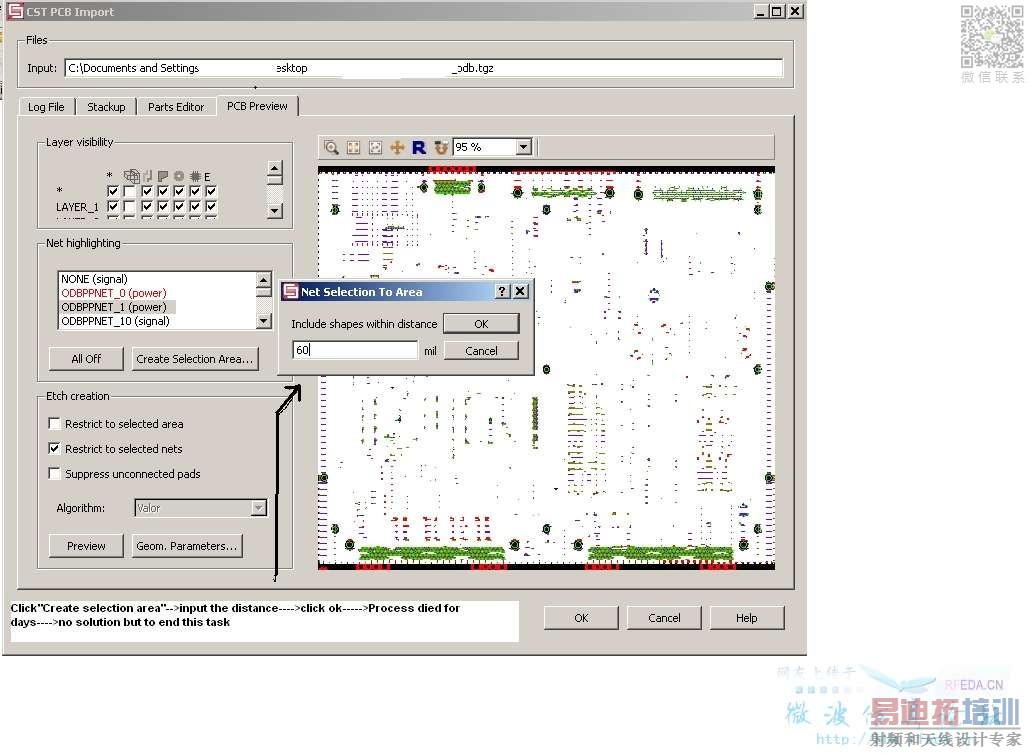Viewport: 1029px width, 754px height.
Task: Click the blue R reset view icon
Action: click(x=419, y=148)
